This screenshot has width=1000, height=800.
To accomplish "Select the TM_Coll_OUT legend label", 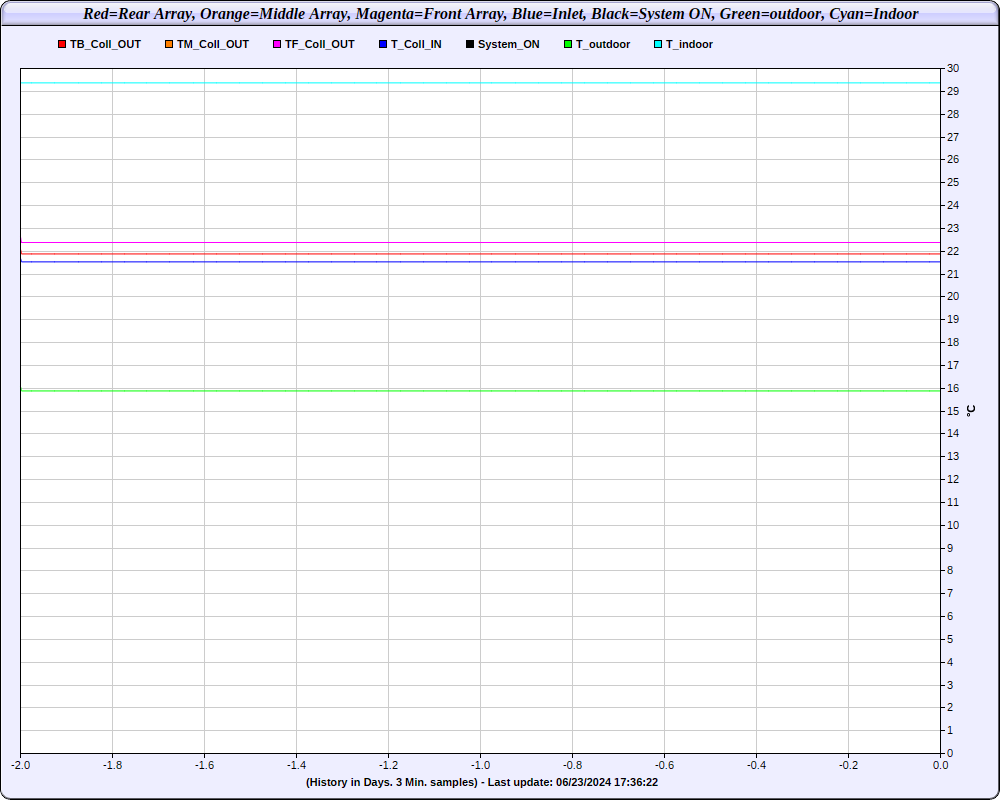I will 213,45.
